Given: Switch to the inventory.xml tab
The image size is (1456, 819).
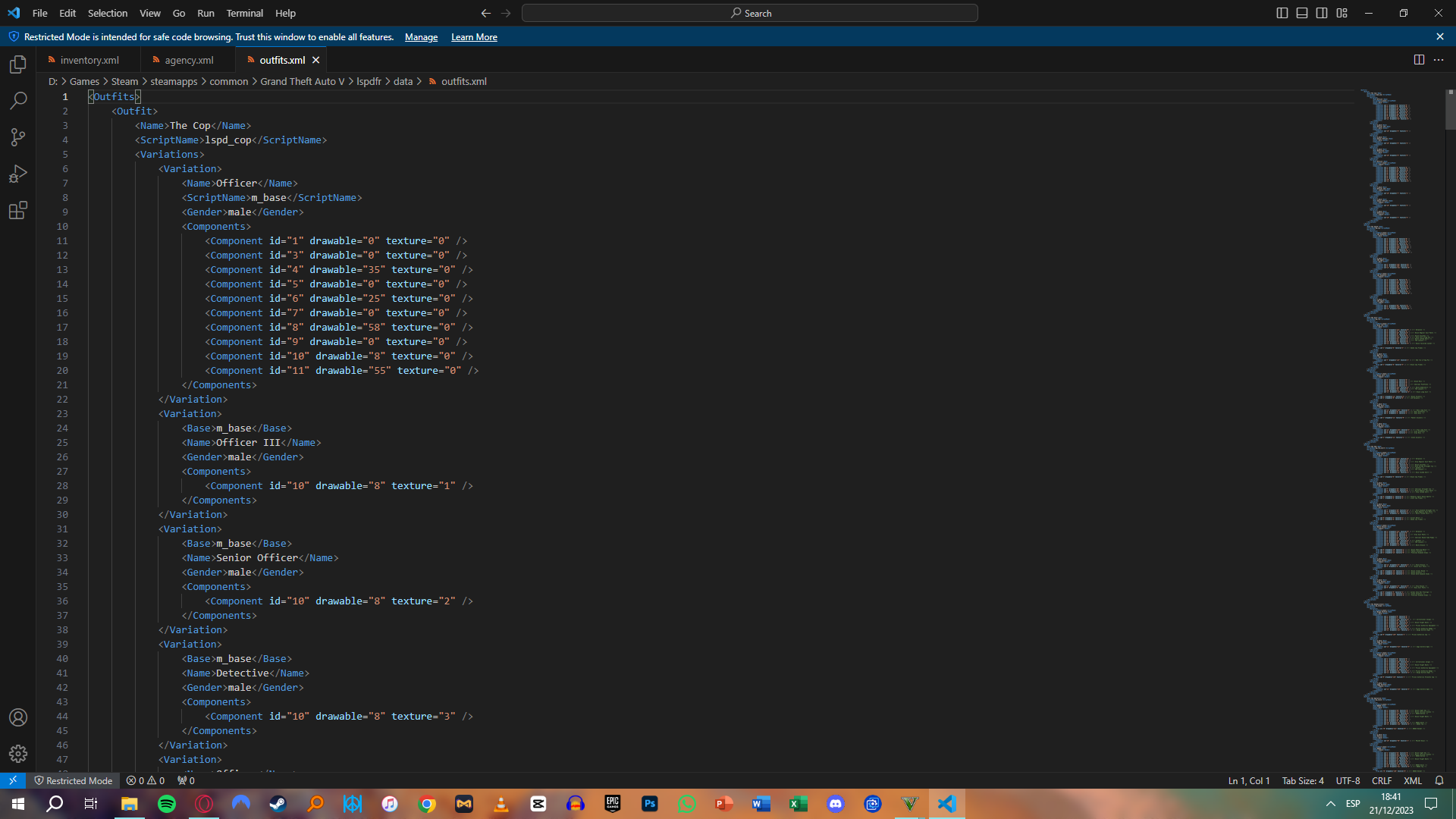Looking at the screenshot, I should [x=89, y=60].
